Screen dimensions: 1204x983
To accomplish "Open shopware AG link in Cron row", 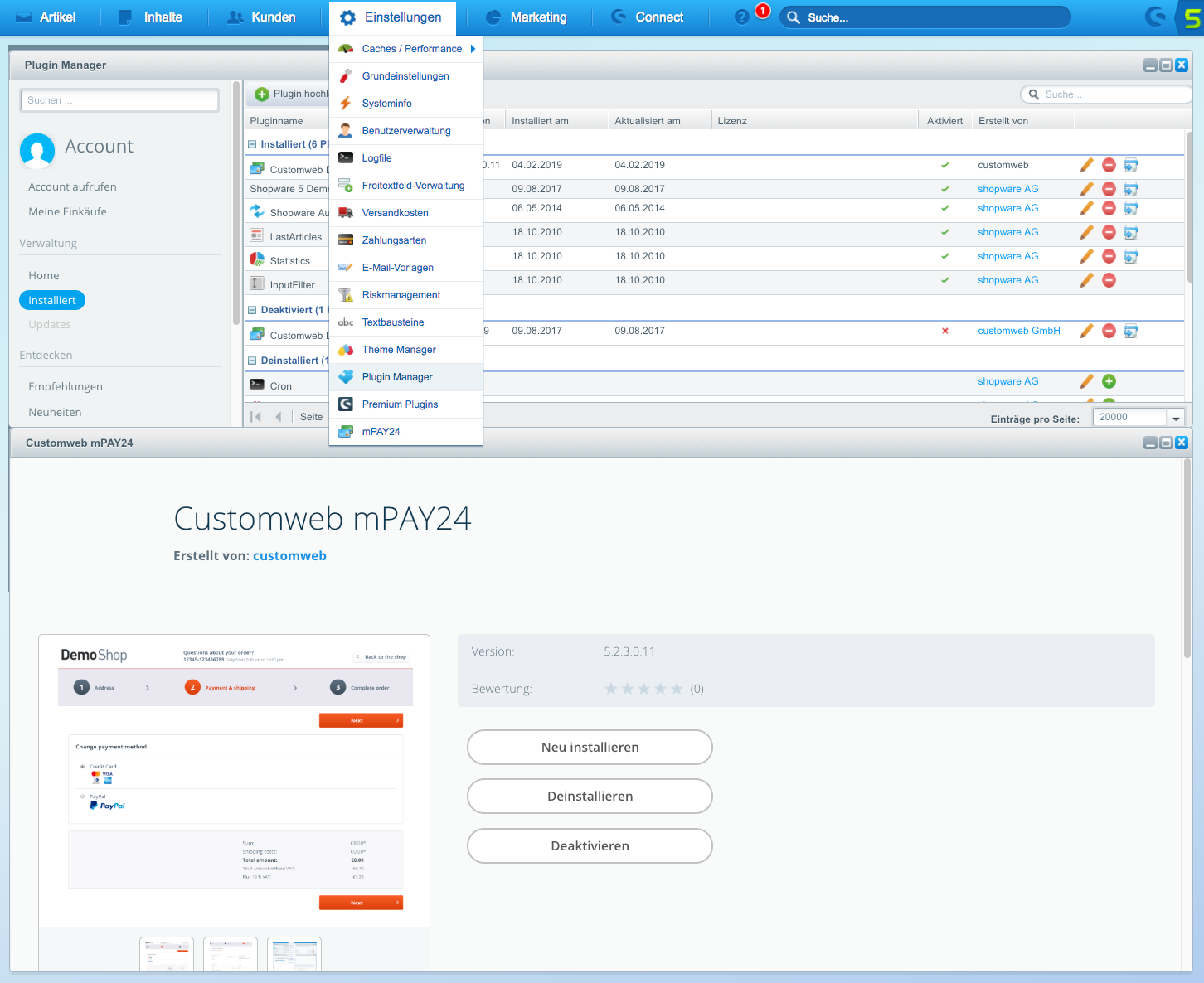I will click(x=1008, y=381).
